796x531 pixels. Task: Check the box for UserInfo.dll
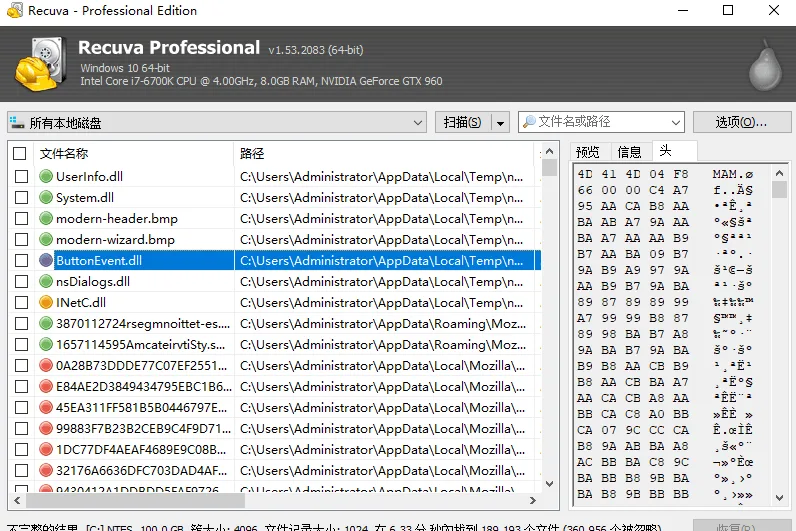(x=21, y=176)
